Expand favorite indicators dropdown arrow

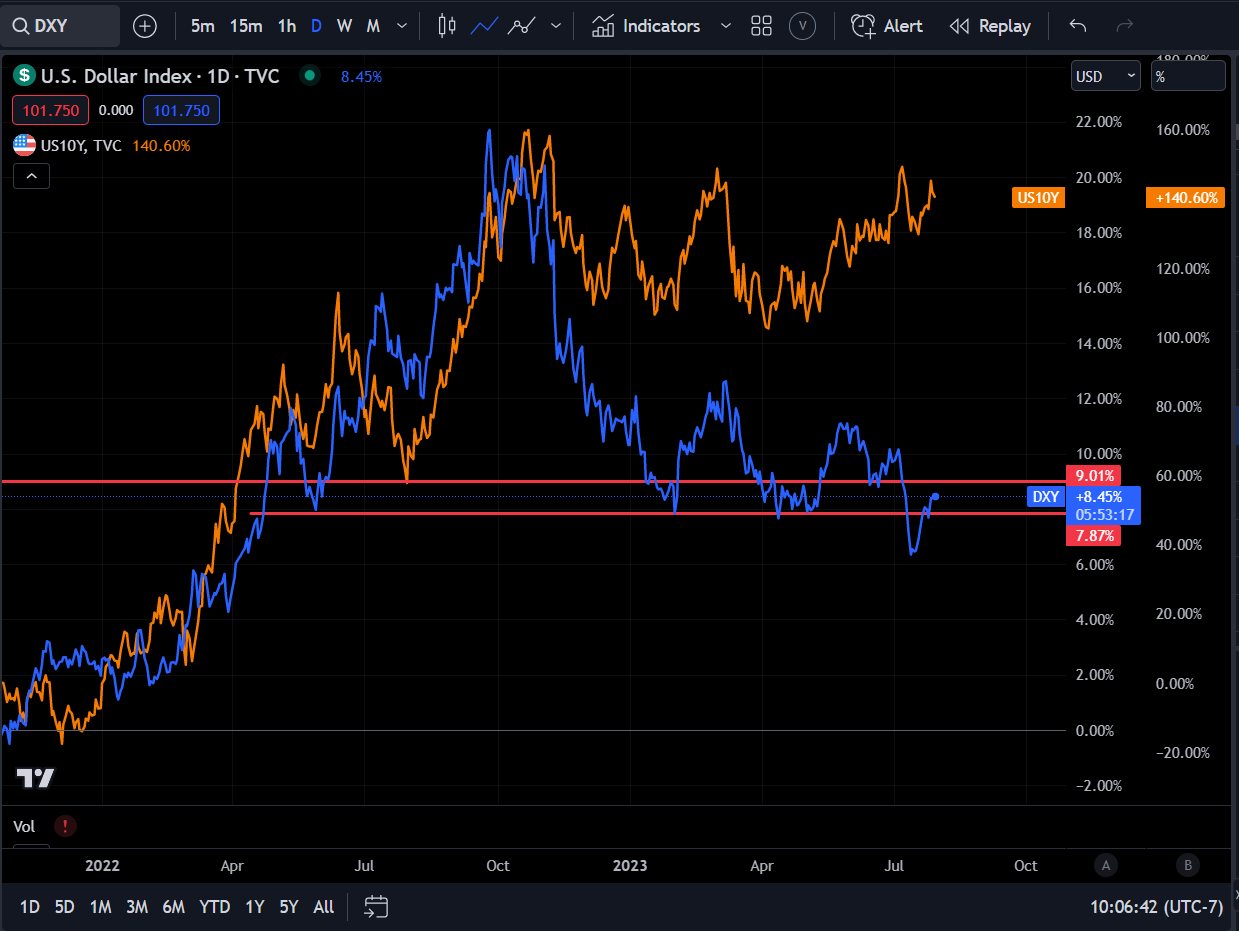(727, 26)
